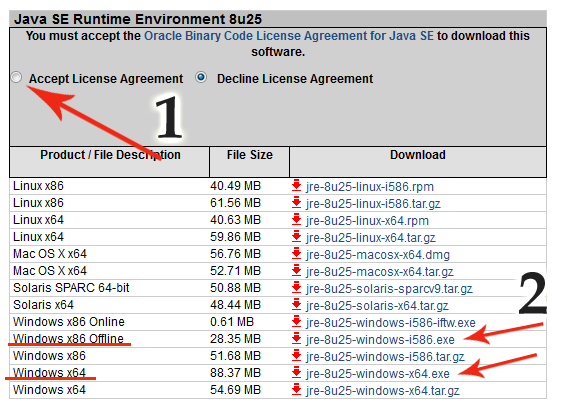562x413 pixels.
Task: Download jre-8u25-windows-i586.exe offline installer link
Action: coord(380,340)
